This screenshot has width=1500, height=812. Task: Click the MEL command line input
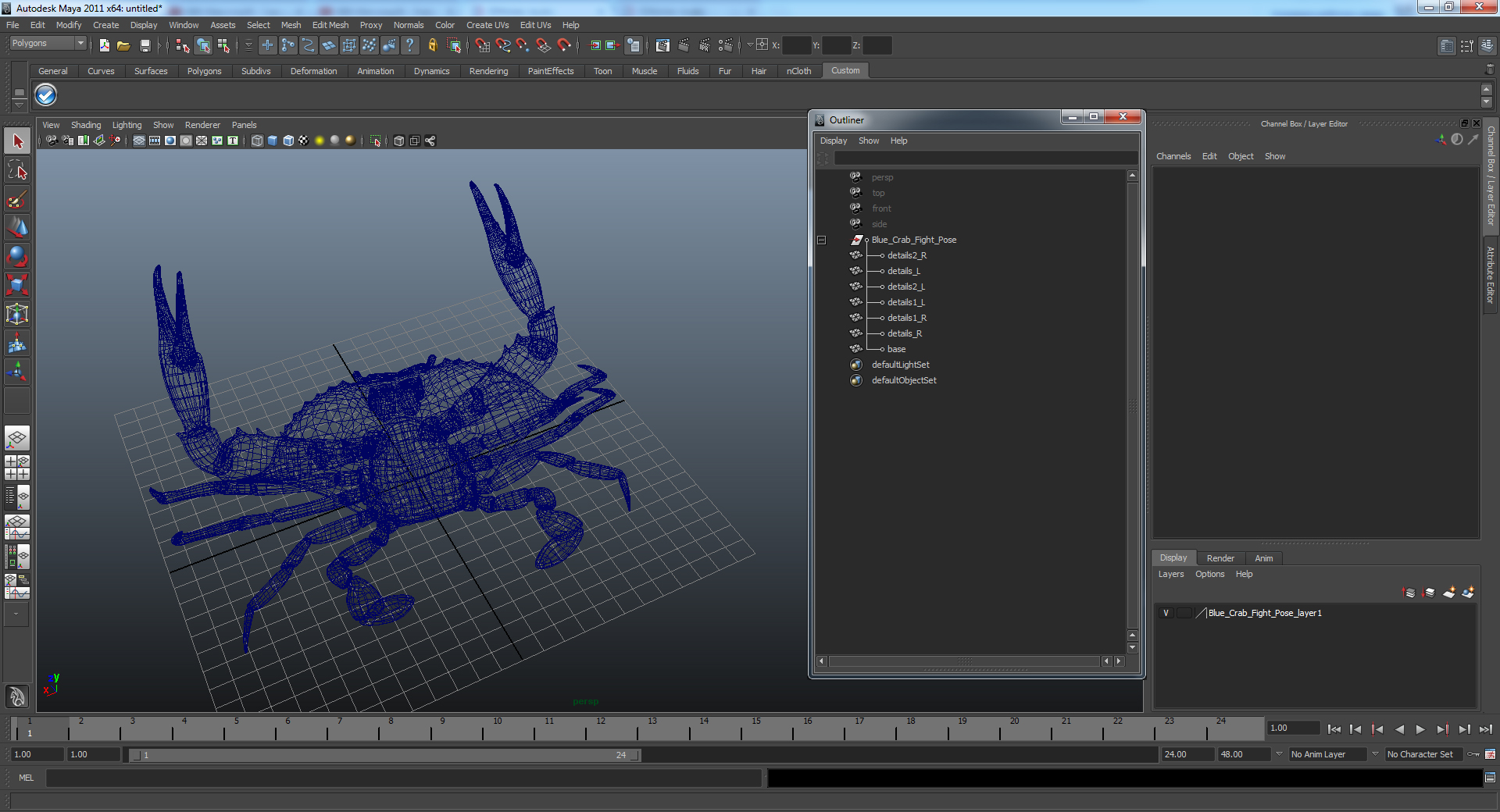(x=404, y=778)
